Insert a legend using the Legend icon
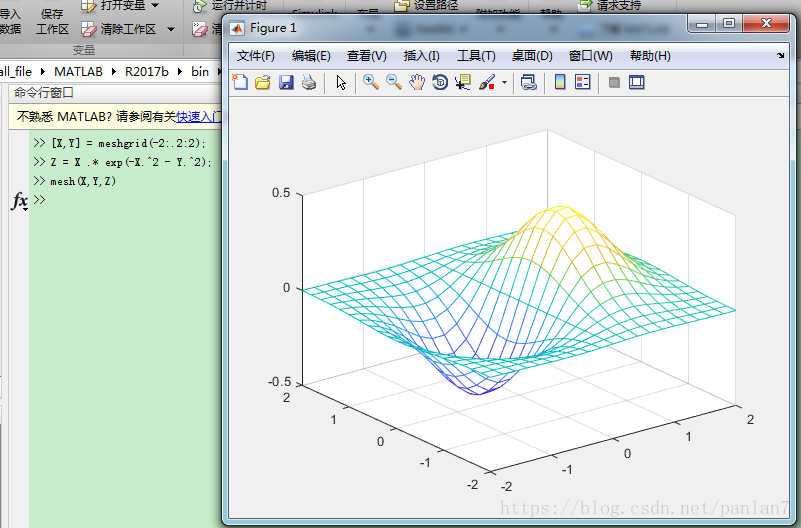The height and width of the screenshot is (528, 801). [583, 83]
